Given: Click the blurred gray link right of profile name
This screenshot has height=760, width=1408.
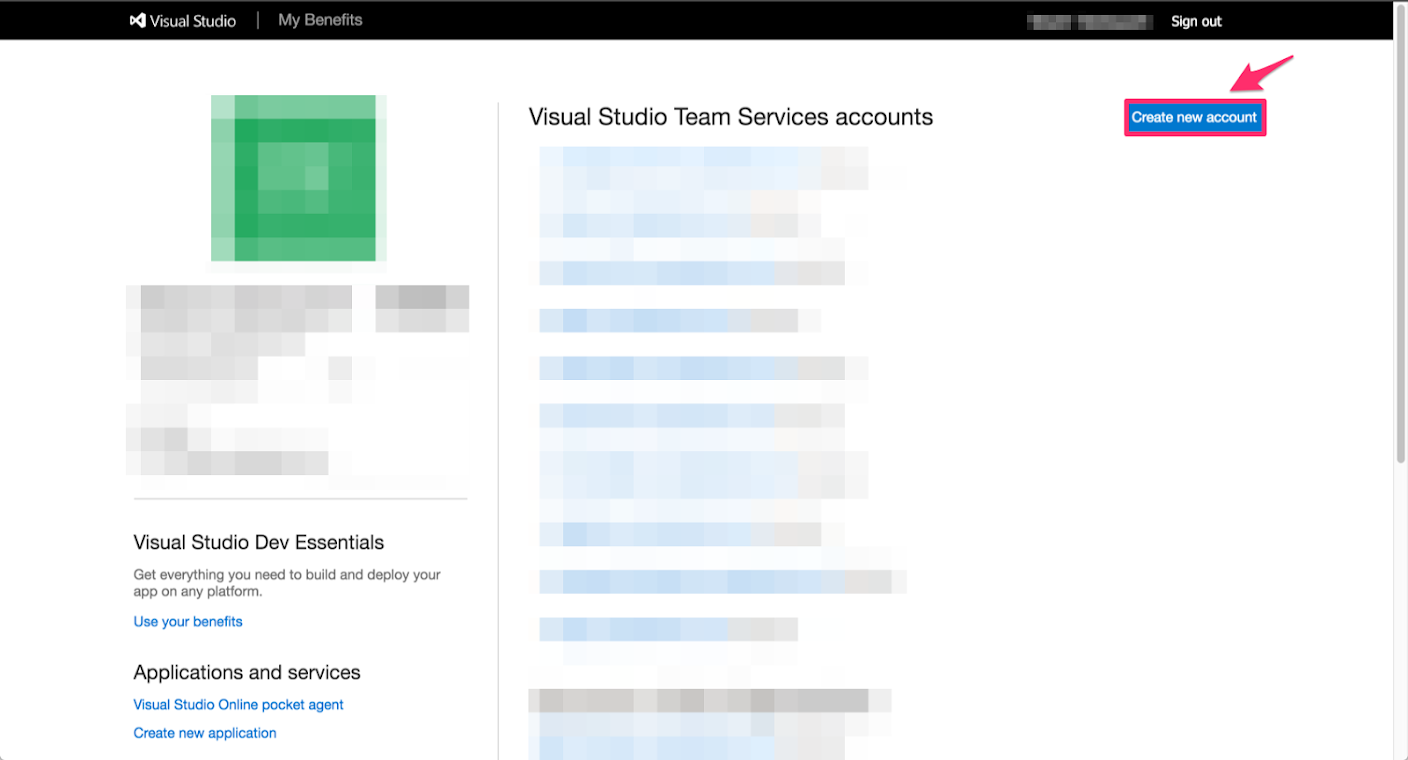Looking at the screenshot, I should point(422,298).
